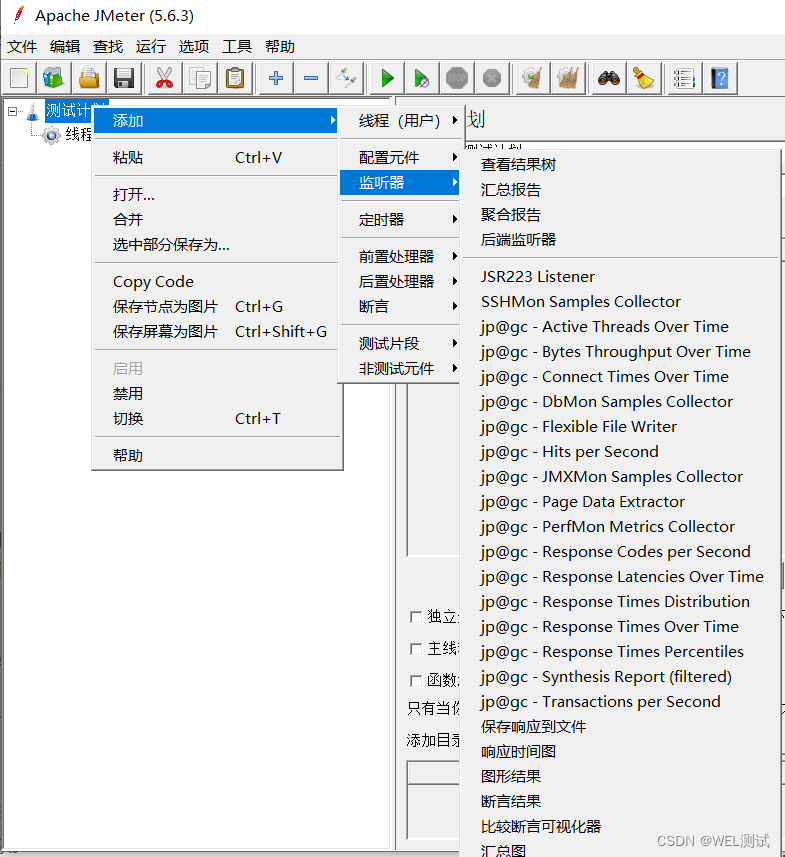
Task: Toggle the 函数 checkbox
Action: [415, 680]
